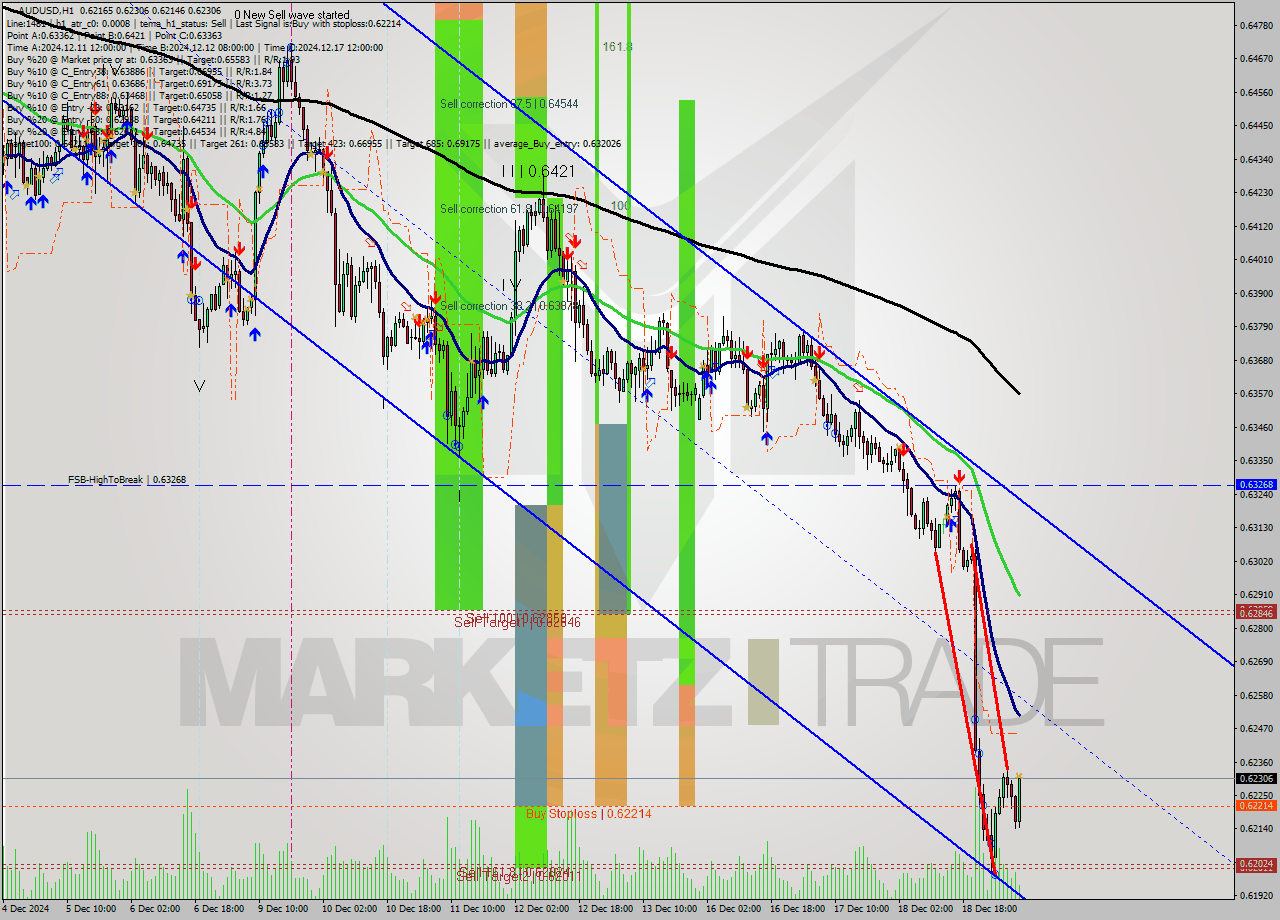Click the 0.63350 price scale value
Image resolution: width=1280 pixels, height=920 pixels.
pyautogui.click(x=1257, y=461)
